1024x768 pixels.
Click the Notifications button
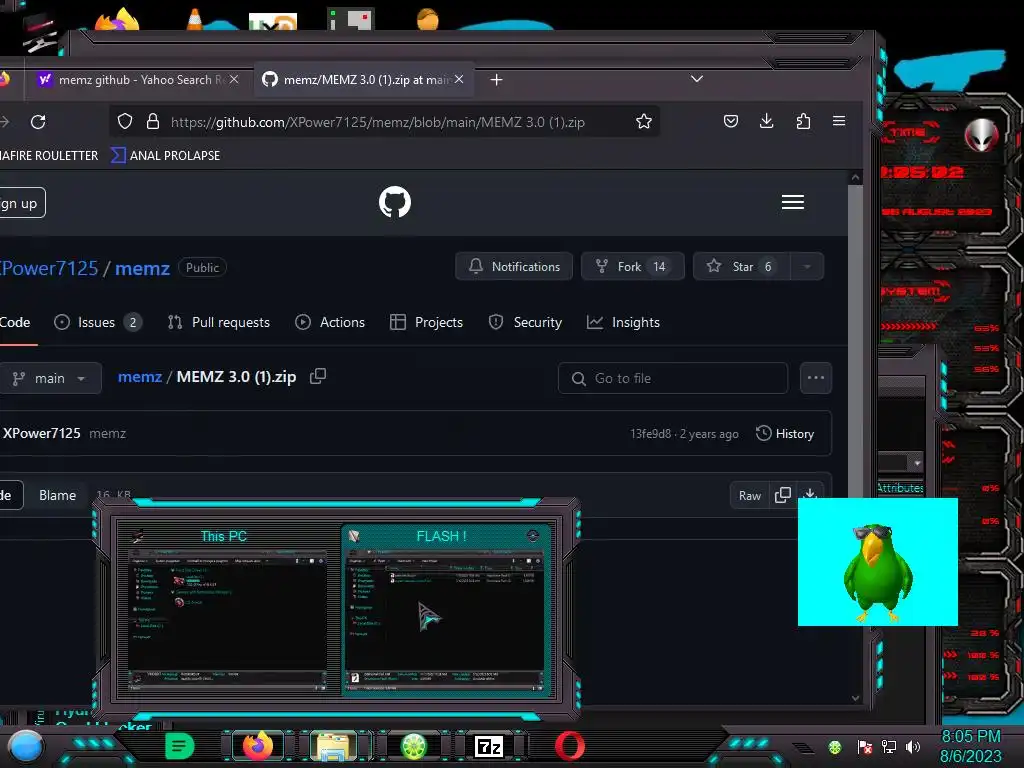pyautogui.click(x=514, y=266)
